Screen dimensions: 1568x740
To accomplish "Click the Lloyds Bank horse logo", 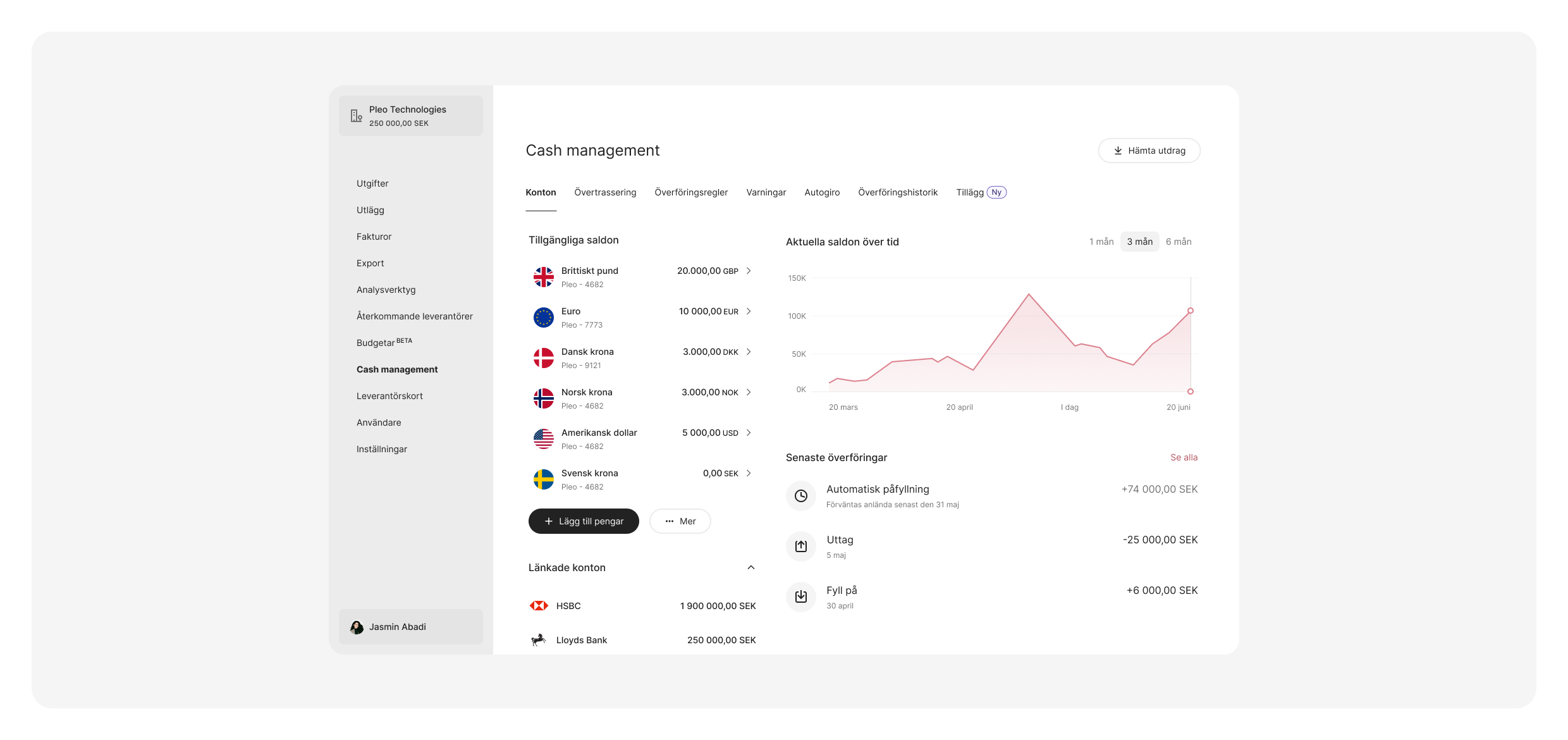I will click(539, 640).
